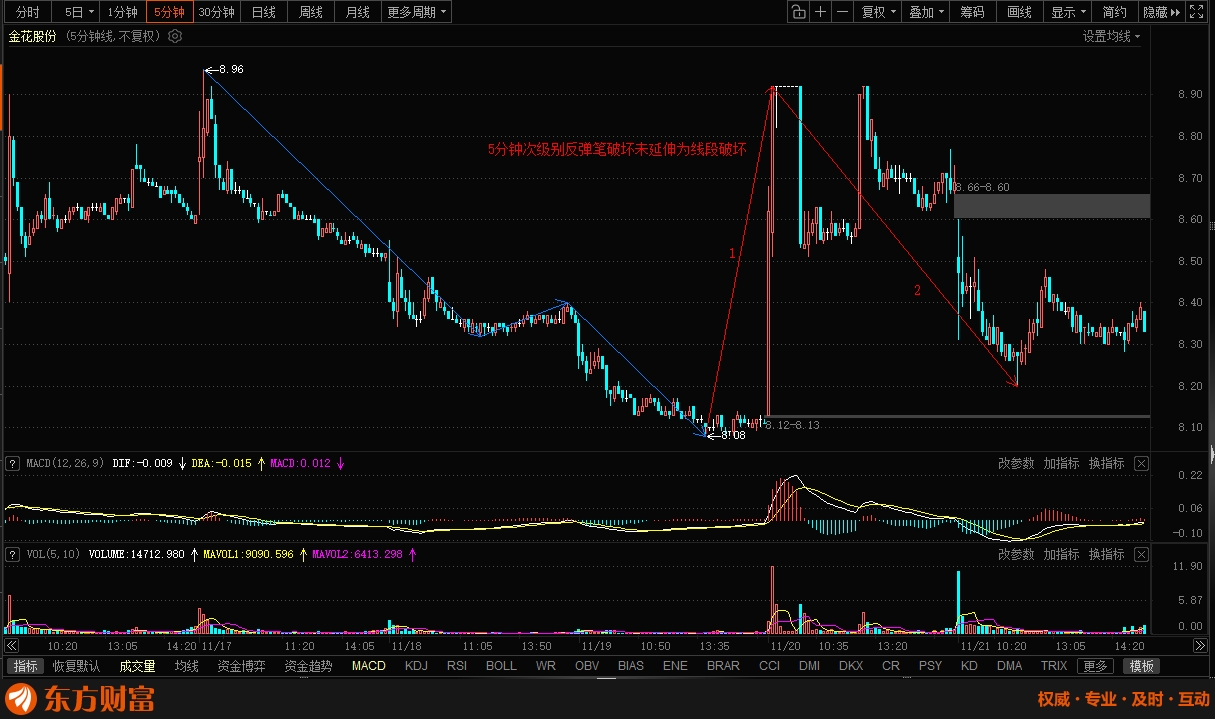Open VOL help question-mark icon

pos(13,554)
